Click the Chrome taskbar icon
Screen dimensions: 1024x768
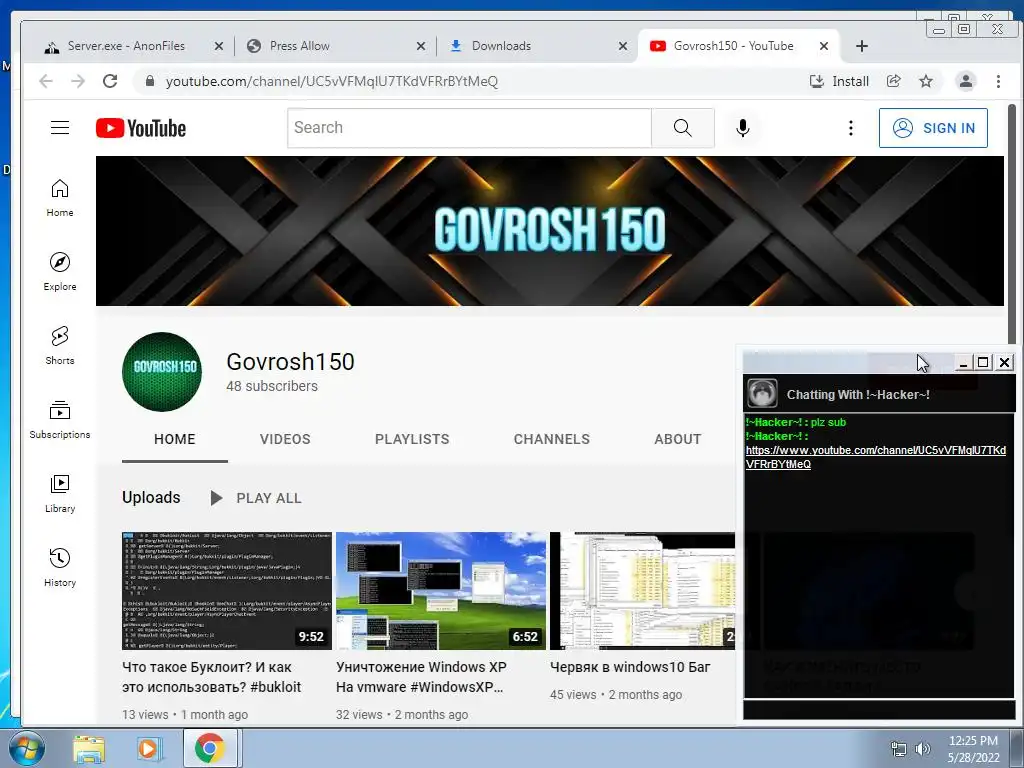pos(210,748)
